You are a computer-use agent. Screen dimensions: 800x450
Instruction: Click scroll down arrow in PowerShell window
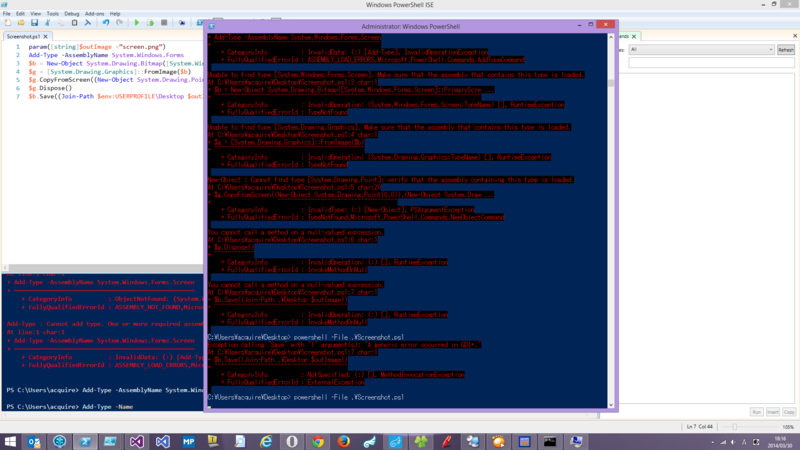click(611, 405)
